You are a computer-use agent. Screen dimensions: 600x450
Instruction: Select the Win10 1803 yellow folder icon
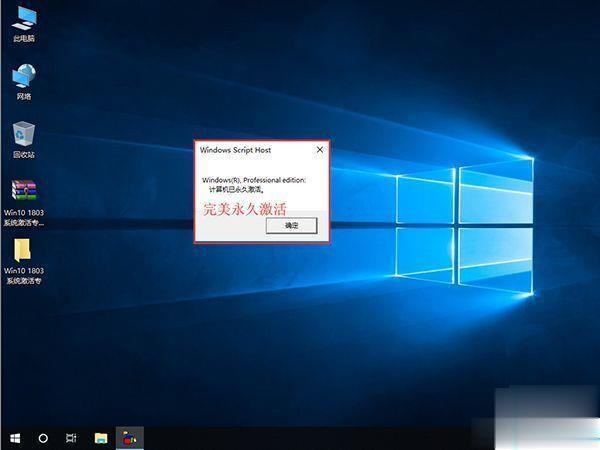click(24, 261)
